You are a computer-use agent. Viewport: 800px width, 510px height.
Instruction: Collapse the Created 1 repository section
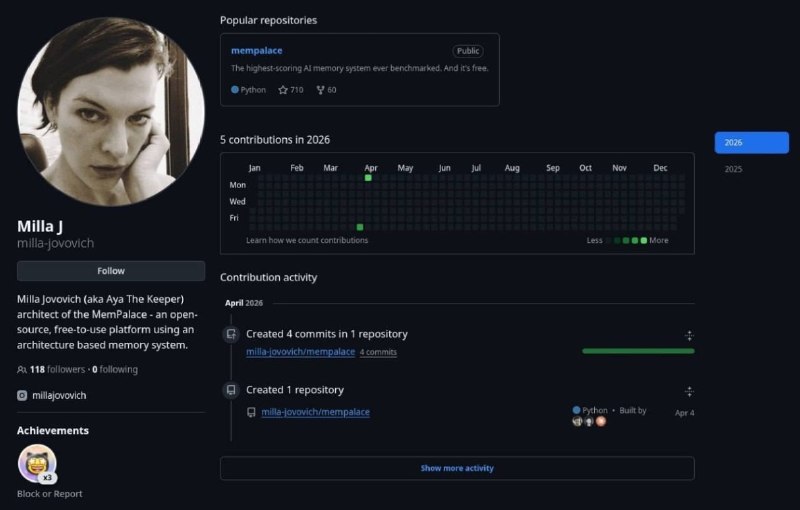pos(689,392)
